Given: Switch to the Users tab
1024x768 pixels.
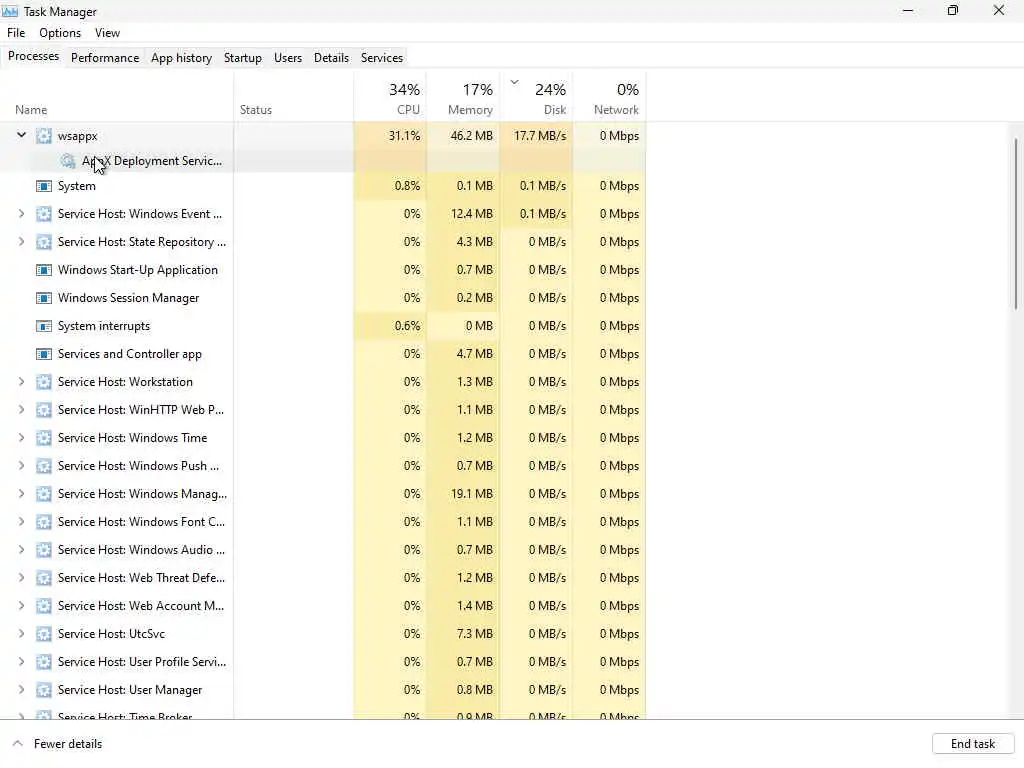Looking at the screenshot, I should pos(288,57).
